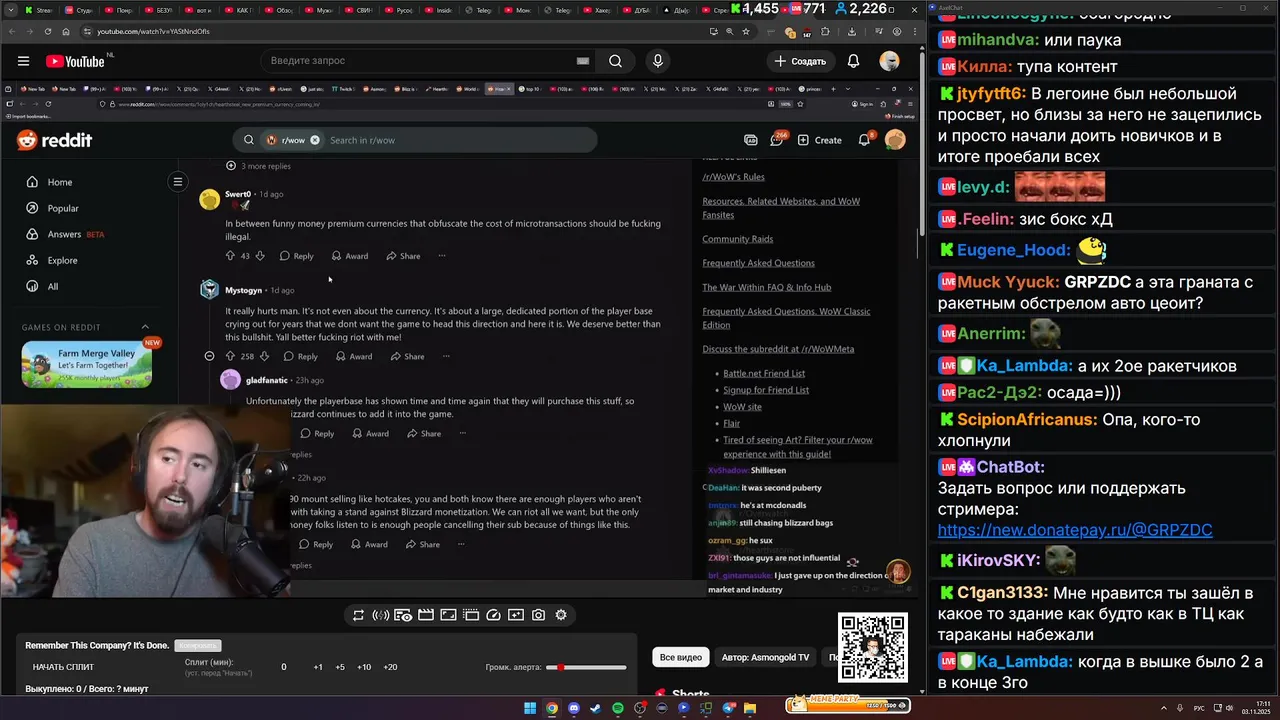Viewport: 1280px width, 720px height.
Task: Click the Reddit Create button
Action: tap(819, 140)
